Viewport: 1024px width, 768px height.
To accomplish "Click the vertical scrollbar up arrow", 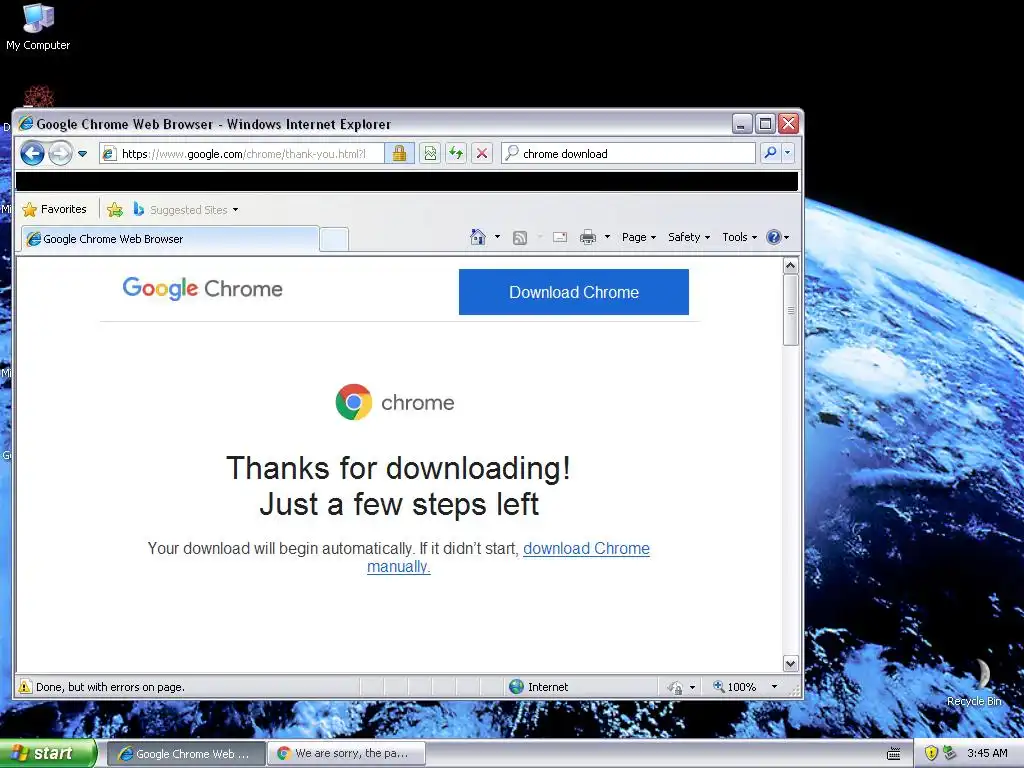I will pos(790,266).
